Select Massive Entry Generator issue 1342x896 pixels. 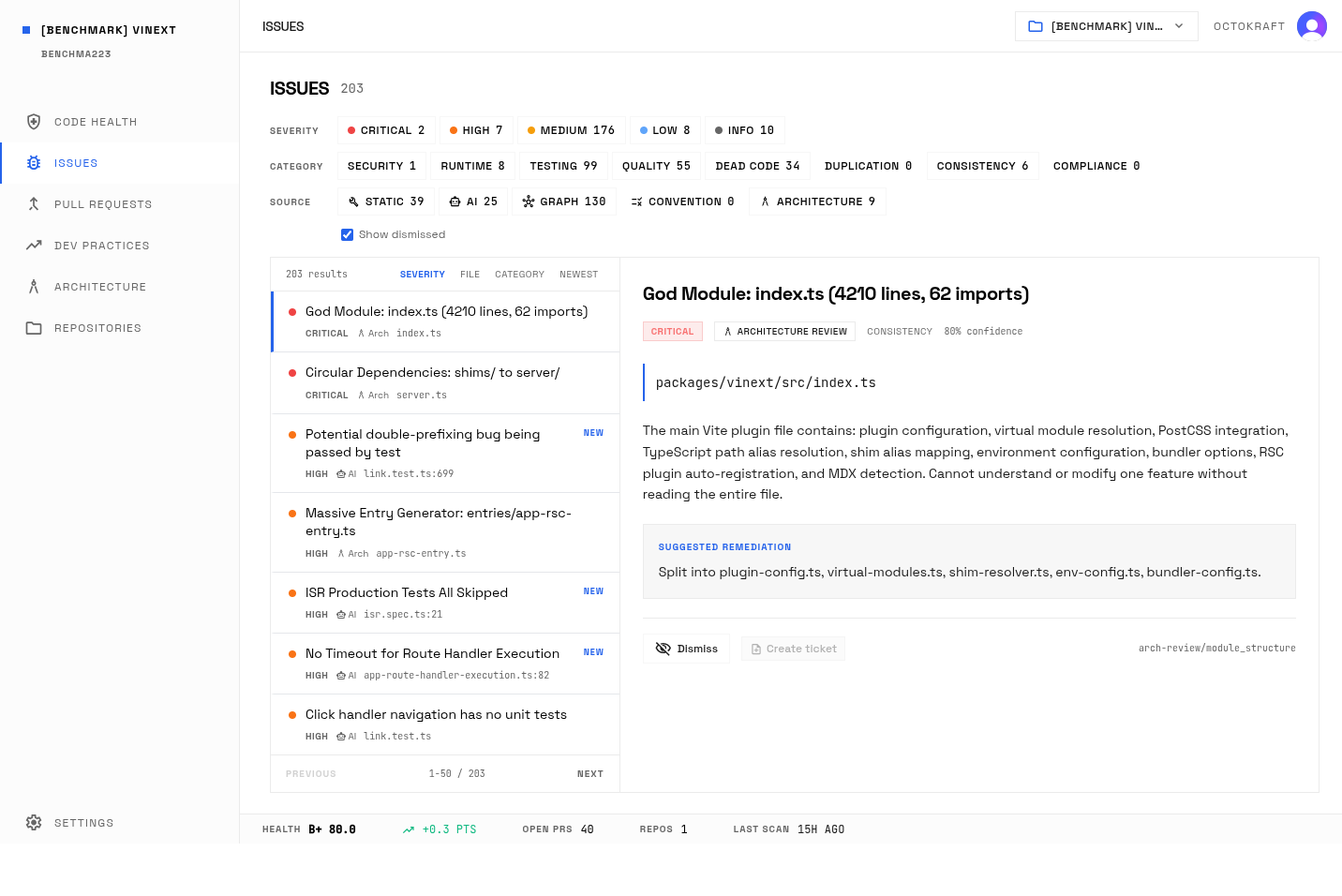pyautogui.click(x=445, y=532)
